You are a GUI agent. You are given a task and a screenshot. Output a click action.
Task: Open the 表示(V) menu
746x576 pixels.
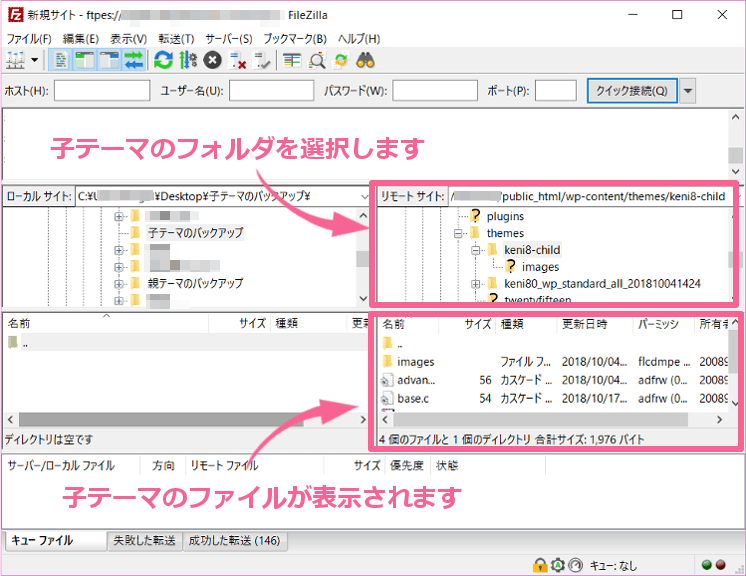click(128, 39)
